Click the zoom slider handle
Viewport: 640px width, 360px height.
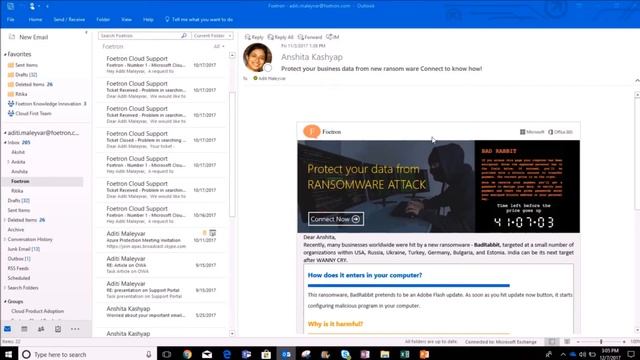tap(601, 342)
